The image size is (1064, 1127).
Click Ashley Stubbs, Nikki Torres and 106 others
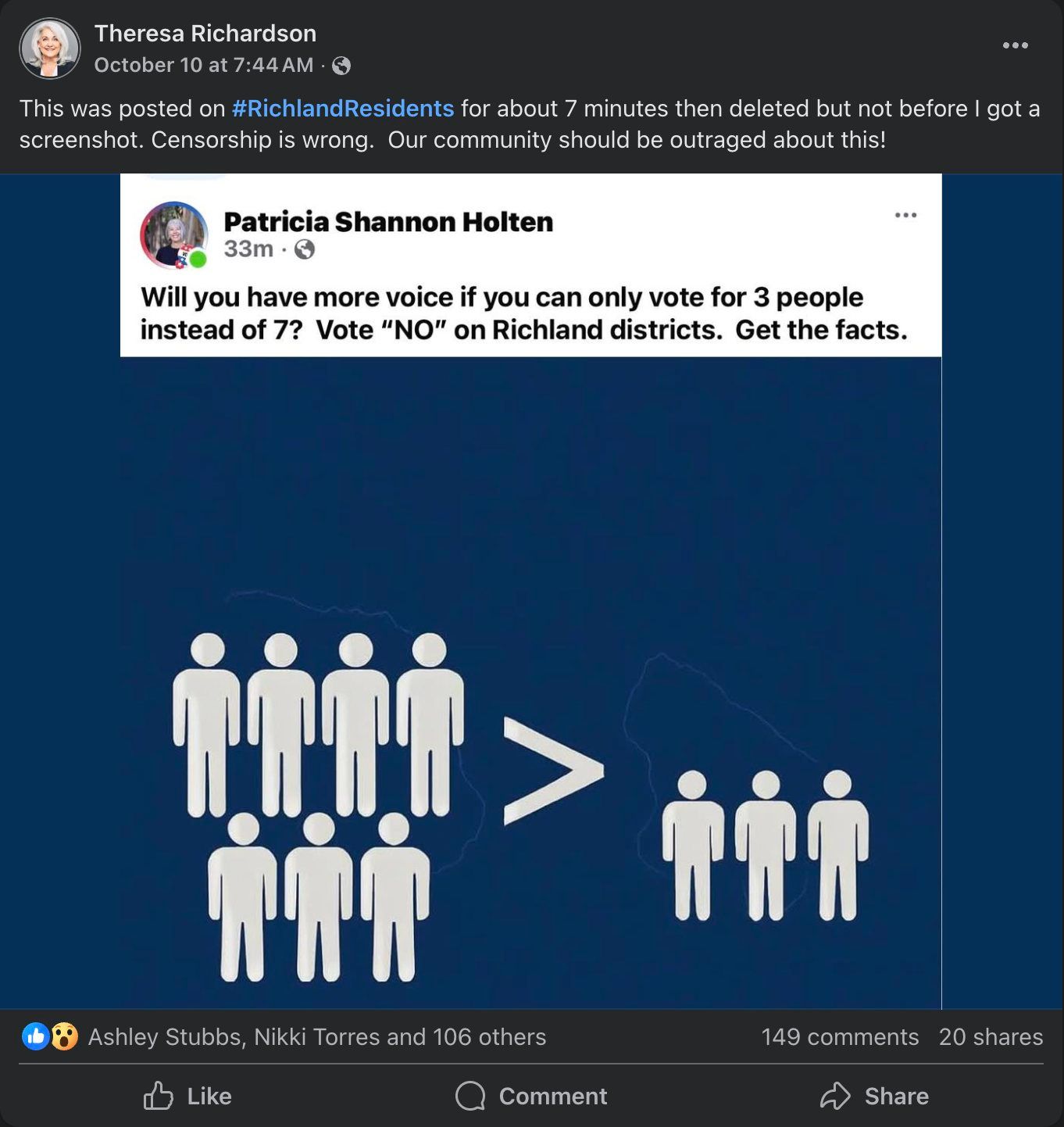[x=316, y=1036]
